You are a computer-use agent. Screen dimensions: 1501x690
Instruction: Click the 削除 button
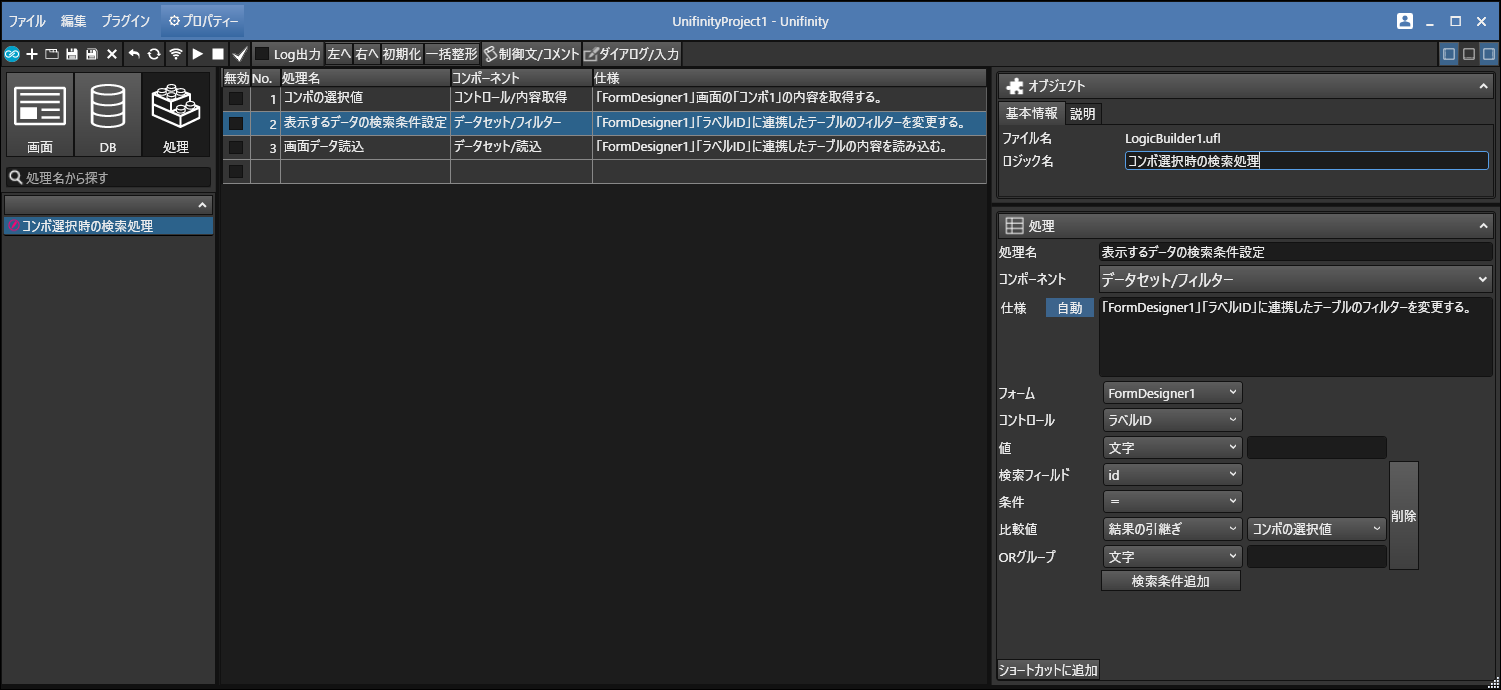1403,516
